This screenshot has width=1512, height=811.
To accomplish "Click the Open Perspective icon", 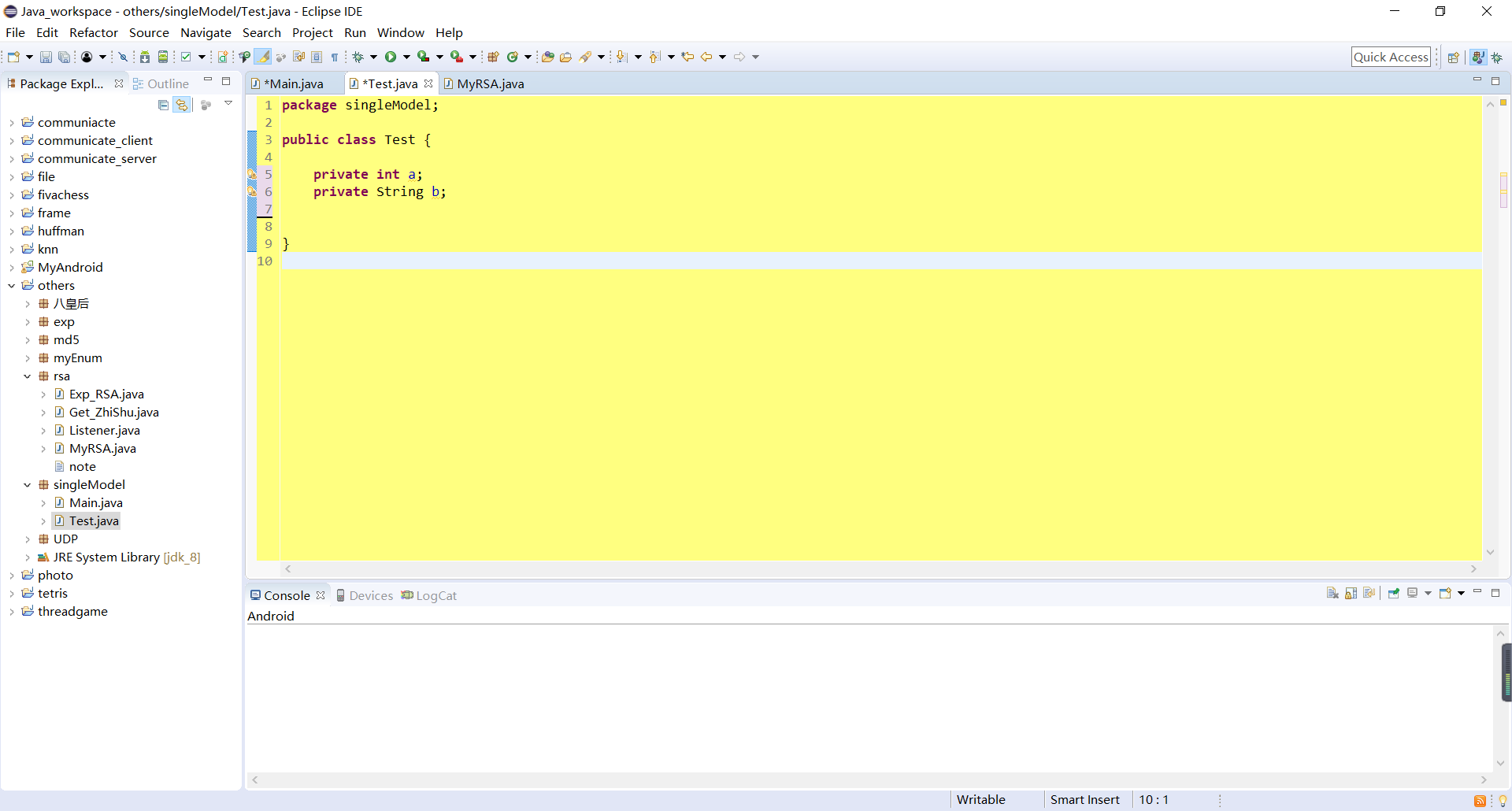I will [1454, 57].
